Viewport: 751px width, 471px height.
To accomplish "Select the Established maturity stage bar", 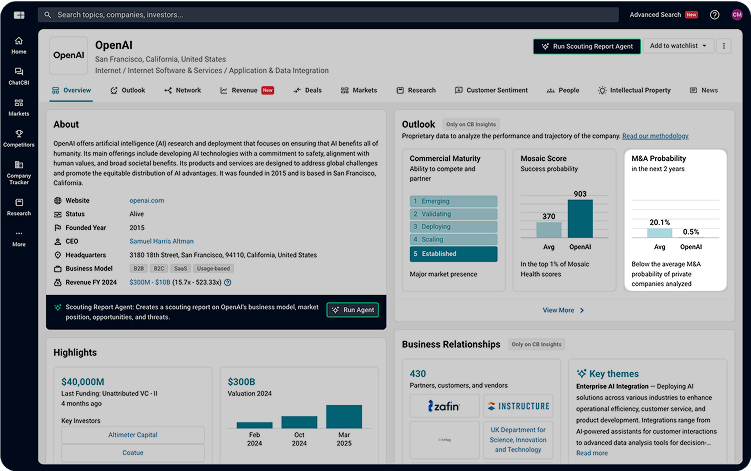I will tap(453, 254).
